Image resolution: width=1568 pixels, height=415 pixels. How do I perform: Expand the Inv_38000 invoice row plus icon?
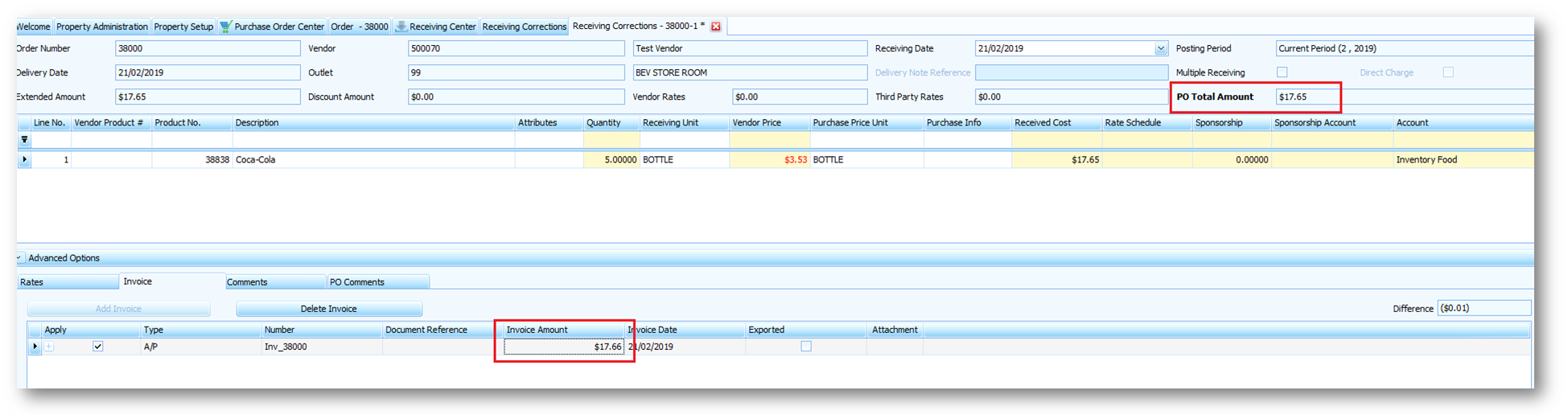coord(49,347)
